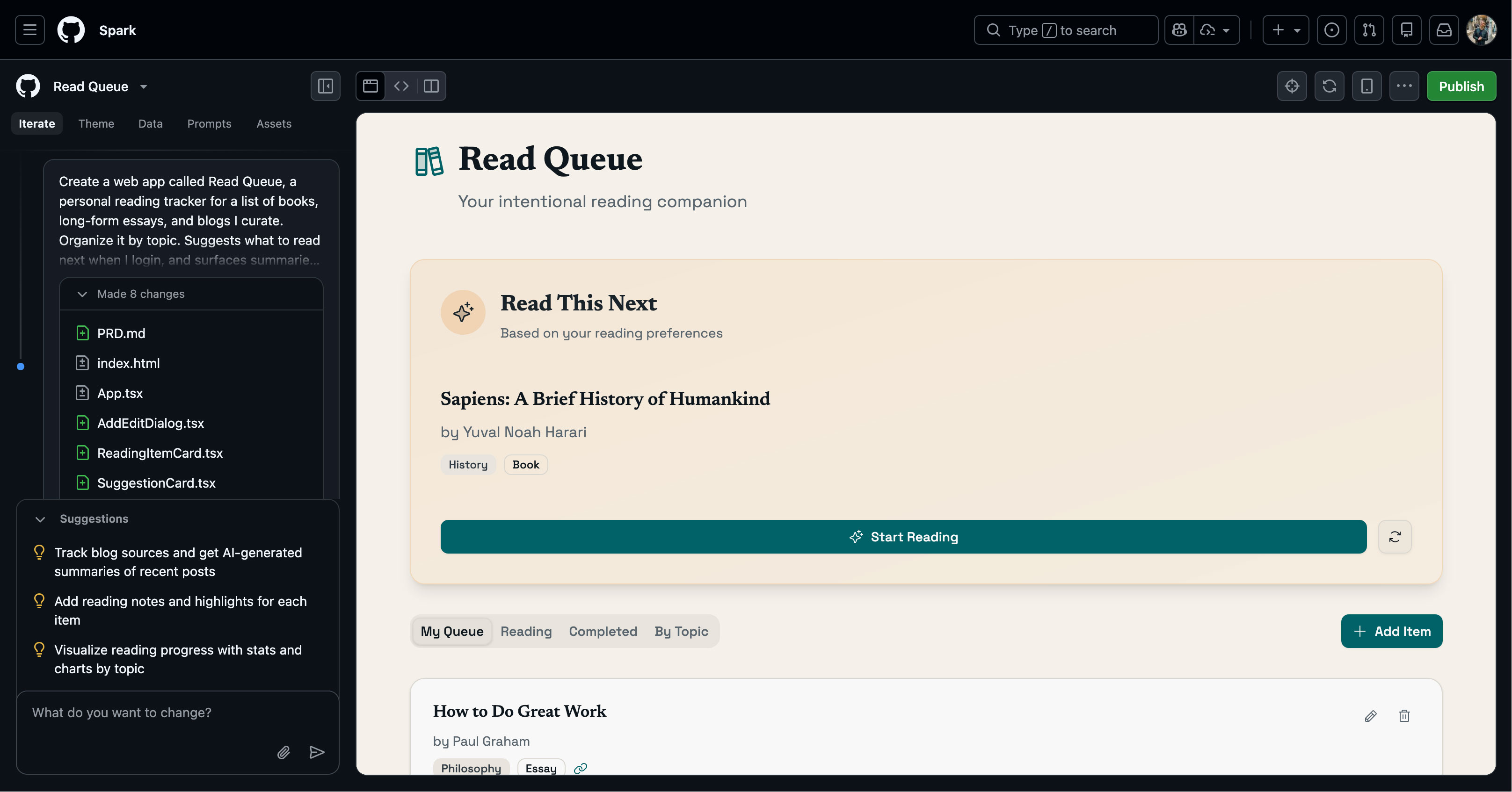Open the Data tab
This screenshot has height=792, width=1512.
[150, 124]
